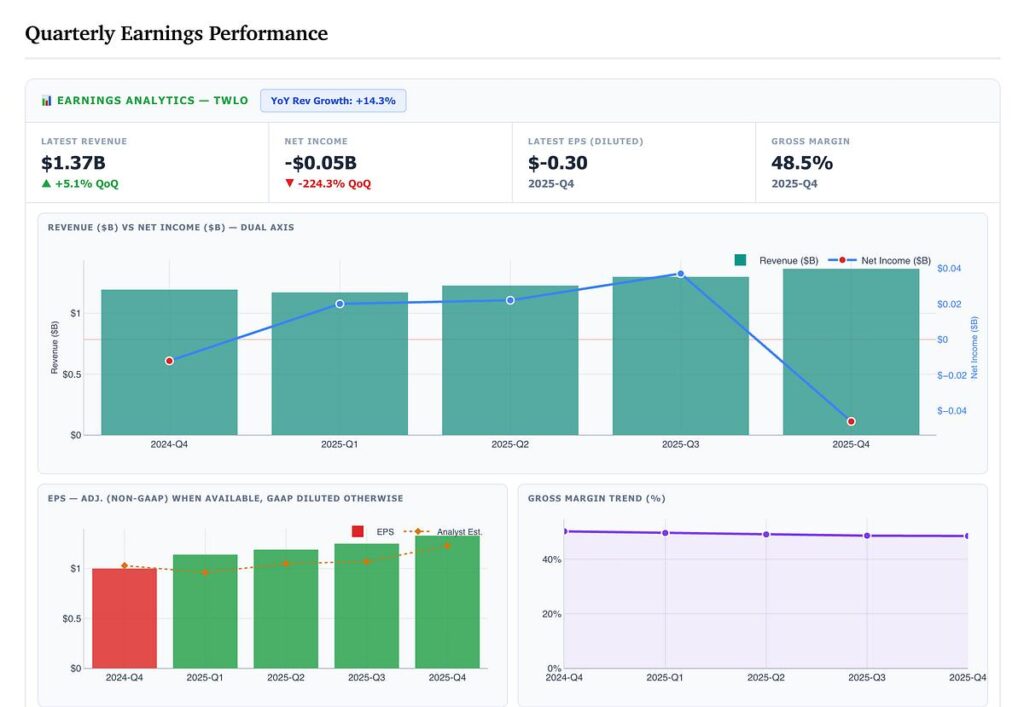Click the 2024-Q4 analyst estimate diamond marker
Screen dimensions: 1024x707
tap(124, 565)
